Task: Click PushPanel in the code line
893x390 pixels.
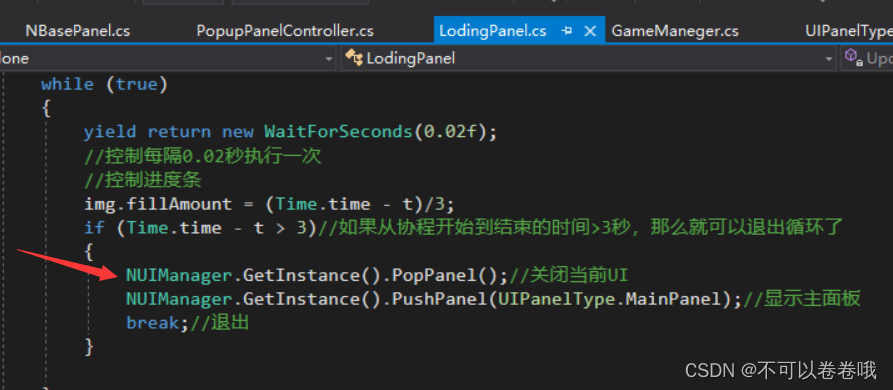Action: pyautogui.click(x=440, y=299)
